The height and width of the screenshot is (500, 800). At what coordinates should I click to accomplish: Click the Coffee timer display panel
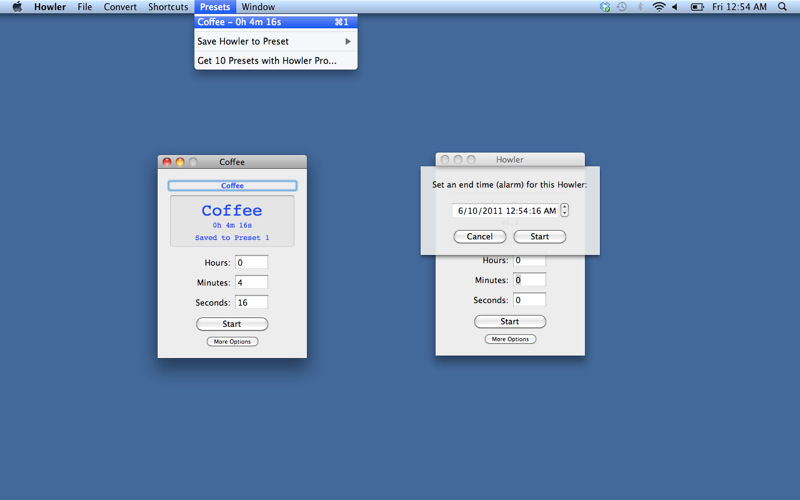[x=232, y=221]
